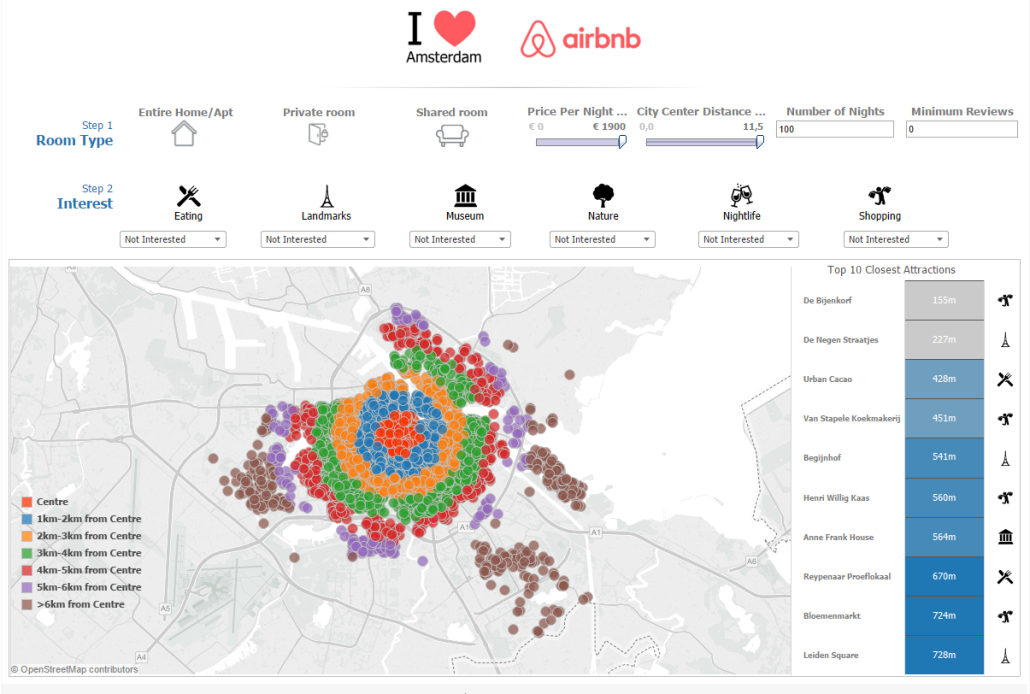Viewport: 1030px width, 694px height.
Task: Click the 2km-3km from Centre legend swatch
Action: 27,536
